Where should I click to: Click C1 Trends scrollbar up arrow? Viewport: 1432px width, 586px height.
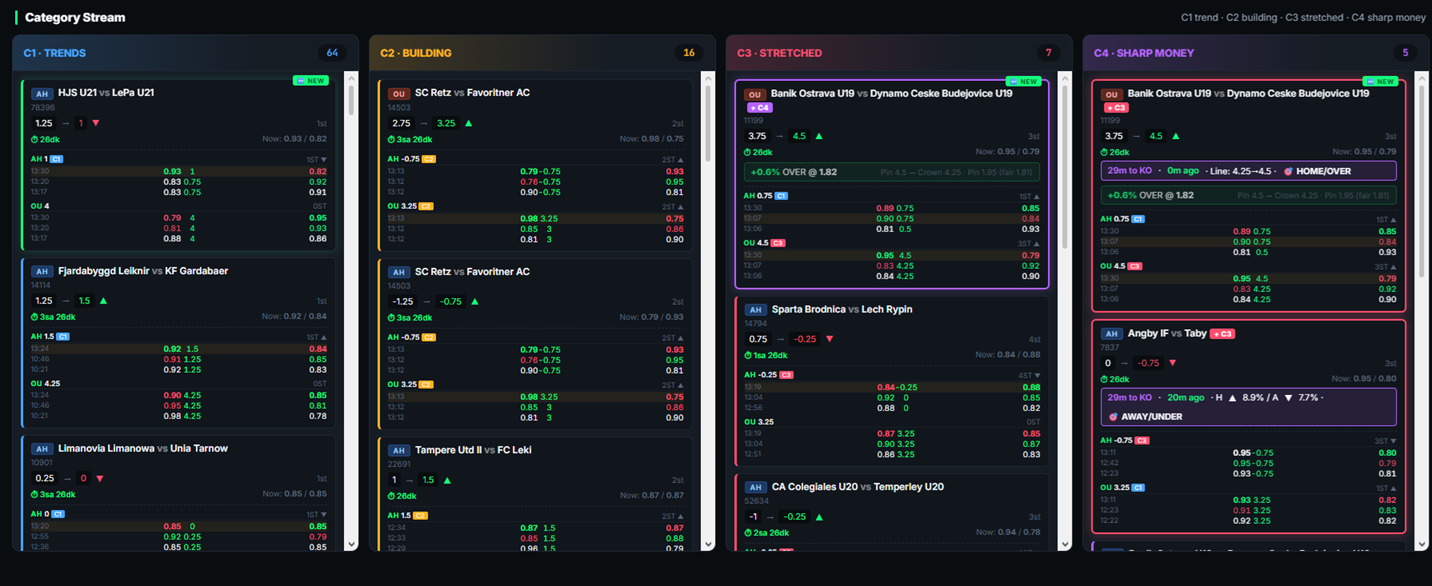tap(351, 77)
